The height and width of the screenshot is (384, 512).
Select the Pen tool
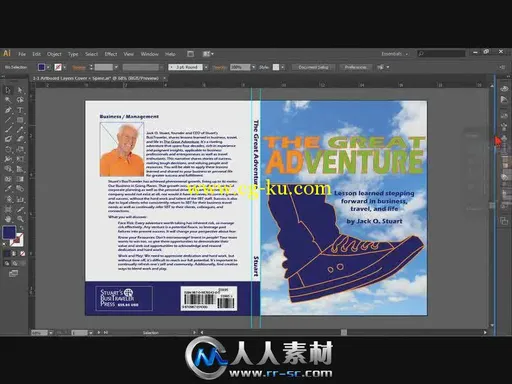click(x=8, y=110)
